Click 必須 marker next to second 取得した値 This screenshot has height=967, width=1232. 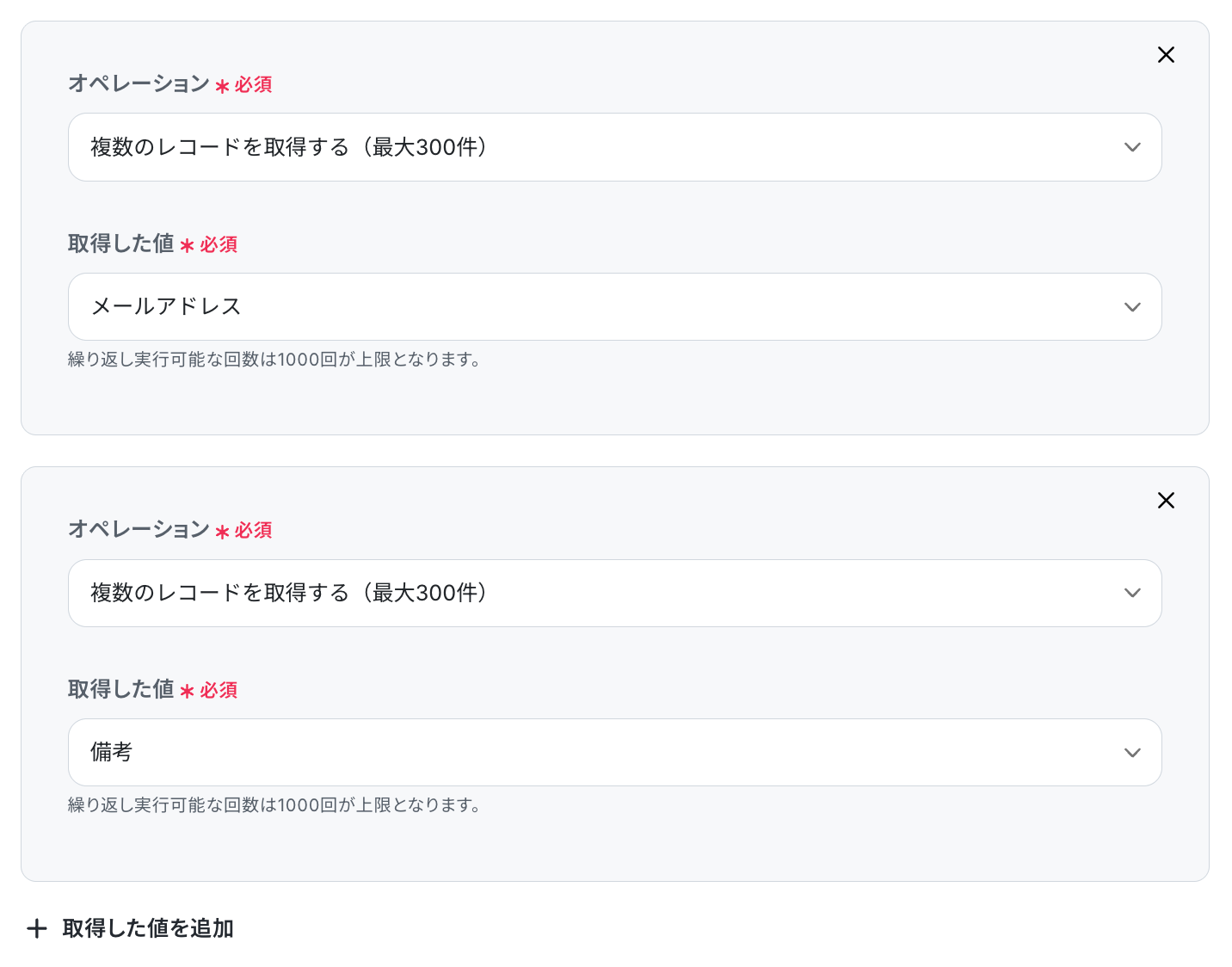click(x=219, y=690)
